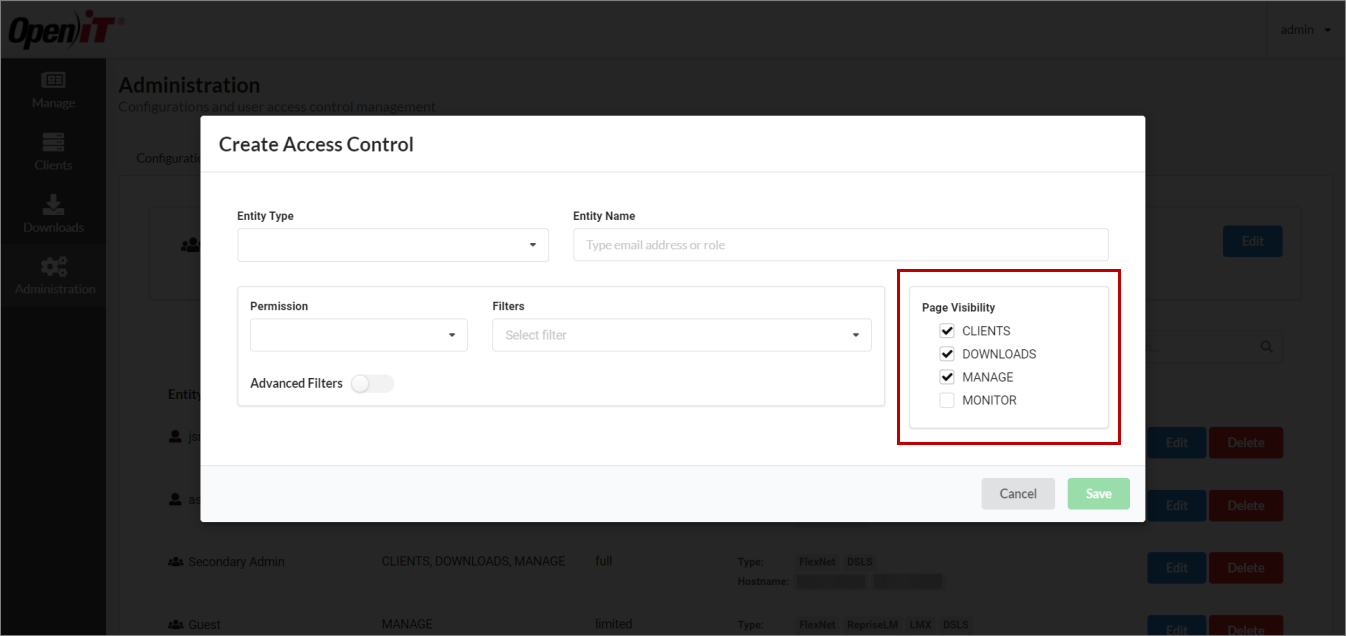1346x636 pixels.
Task: Click the people icon in the top panel
Action: 190,245
